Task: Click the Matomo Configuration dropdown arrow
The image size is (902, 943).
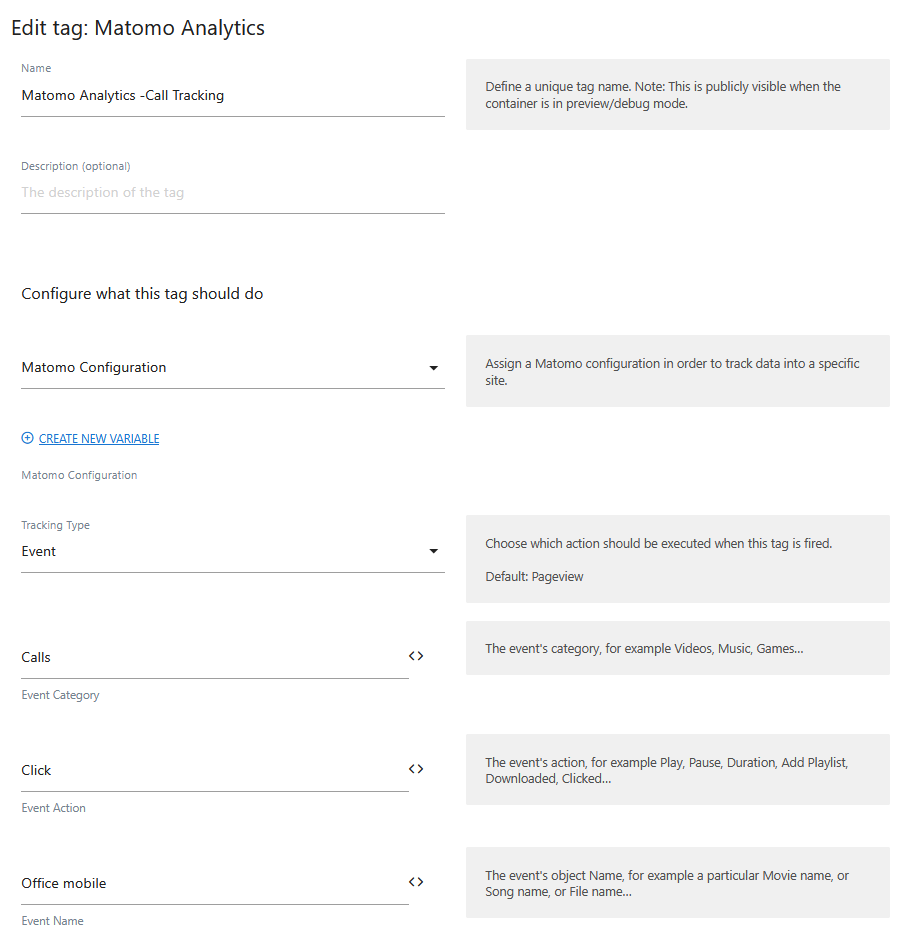Action: coord(433,368)
